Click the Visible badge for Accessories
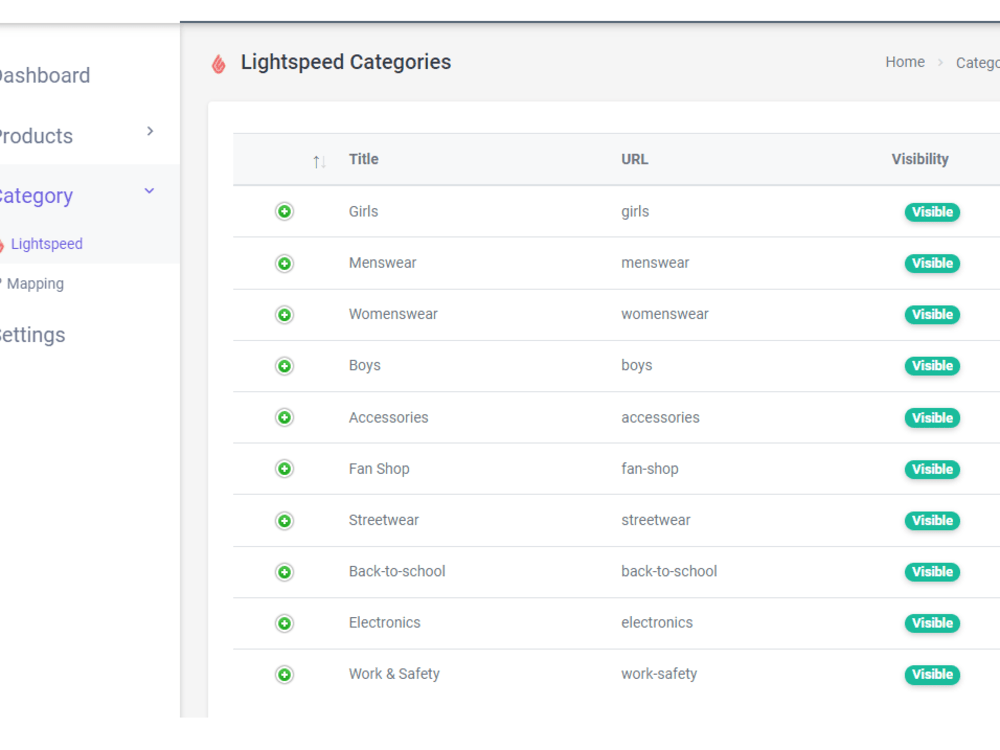Screen dimensions: 1000x750 (932, 418)
